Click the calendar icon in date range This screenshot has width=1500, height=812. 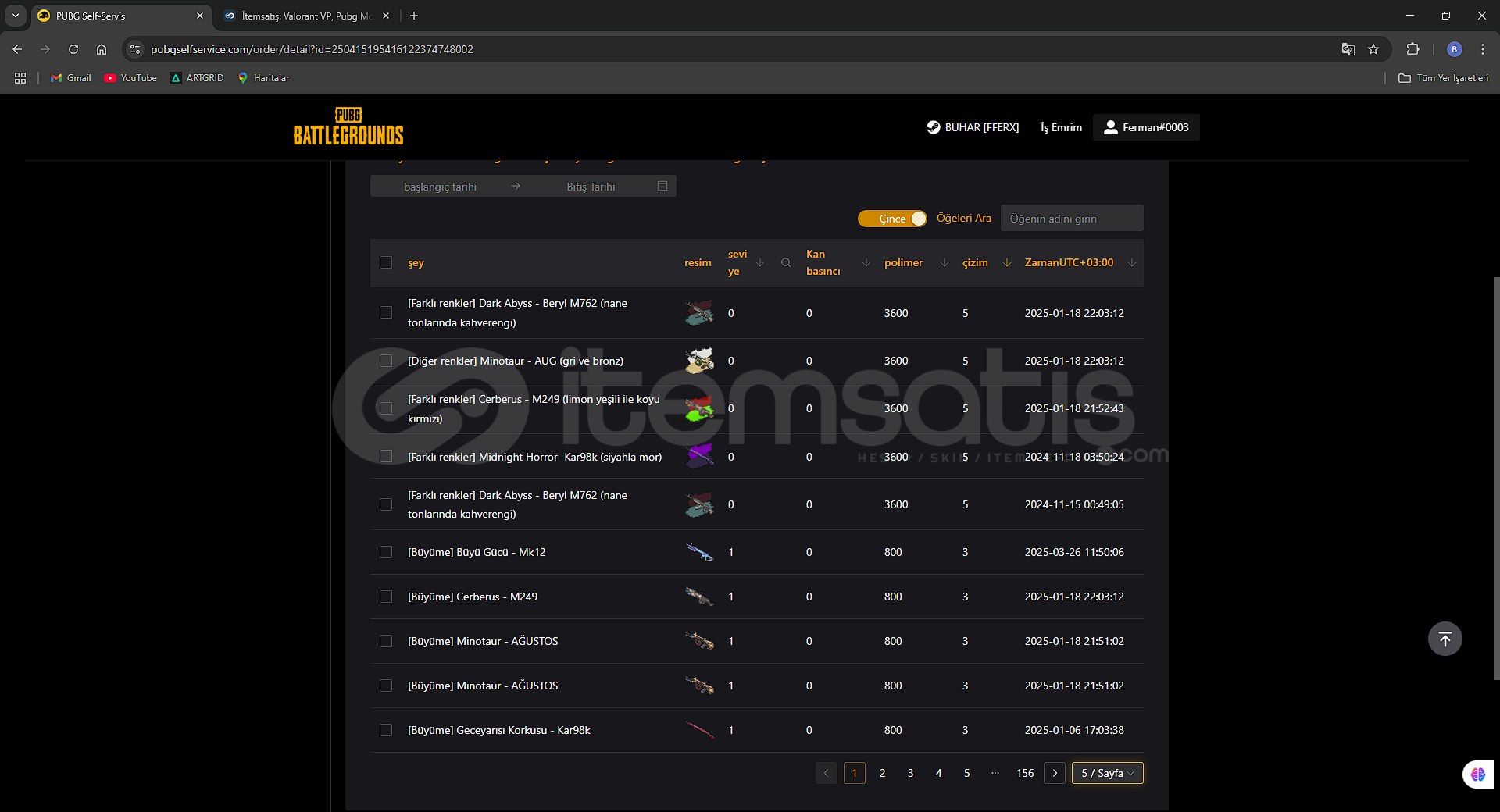tap(662, 186)
